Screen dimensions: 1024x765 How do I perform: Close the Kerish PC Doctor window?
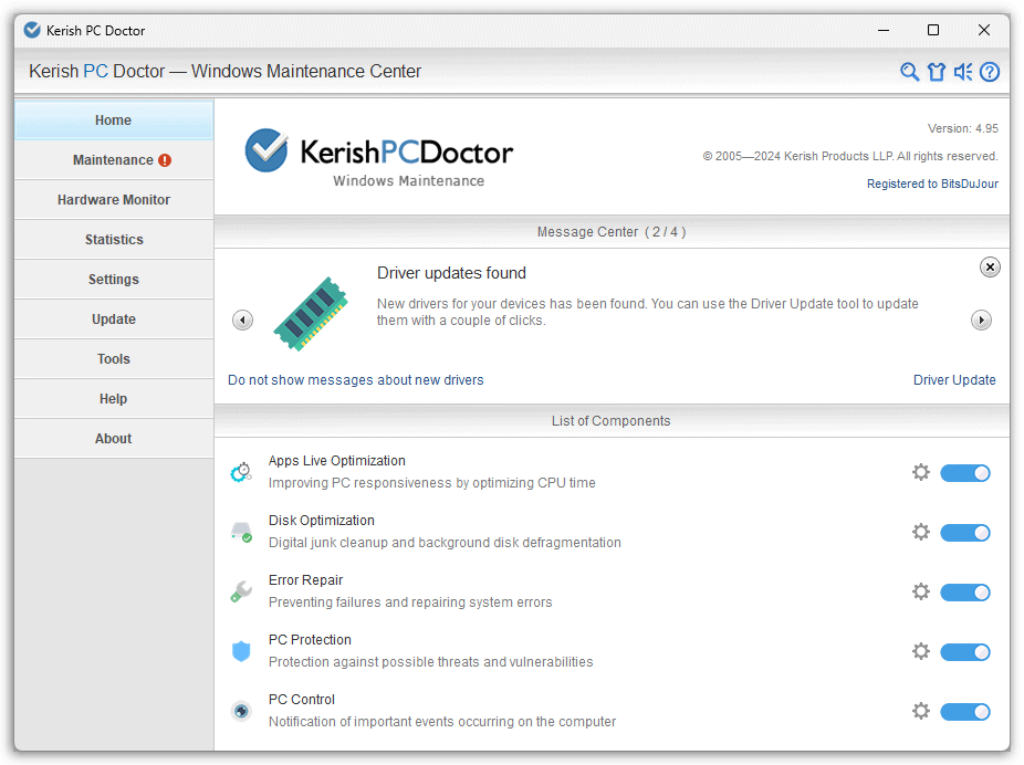984,30
